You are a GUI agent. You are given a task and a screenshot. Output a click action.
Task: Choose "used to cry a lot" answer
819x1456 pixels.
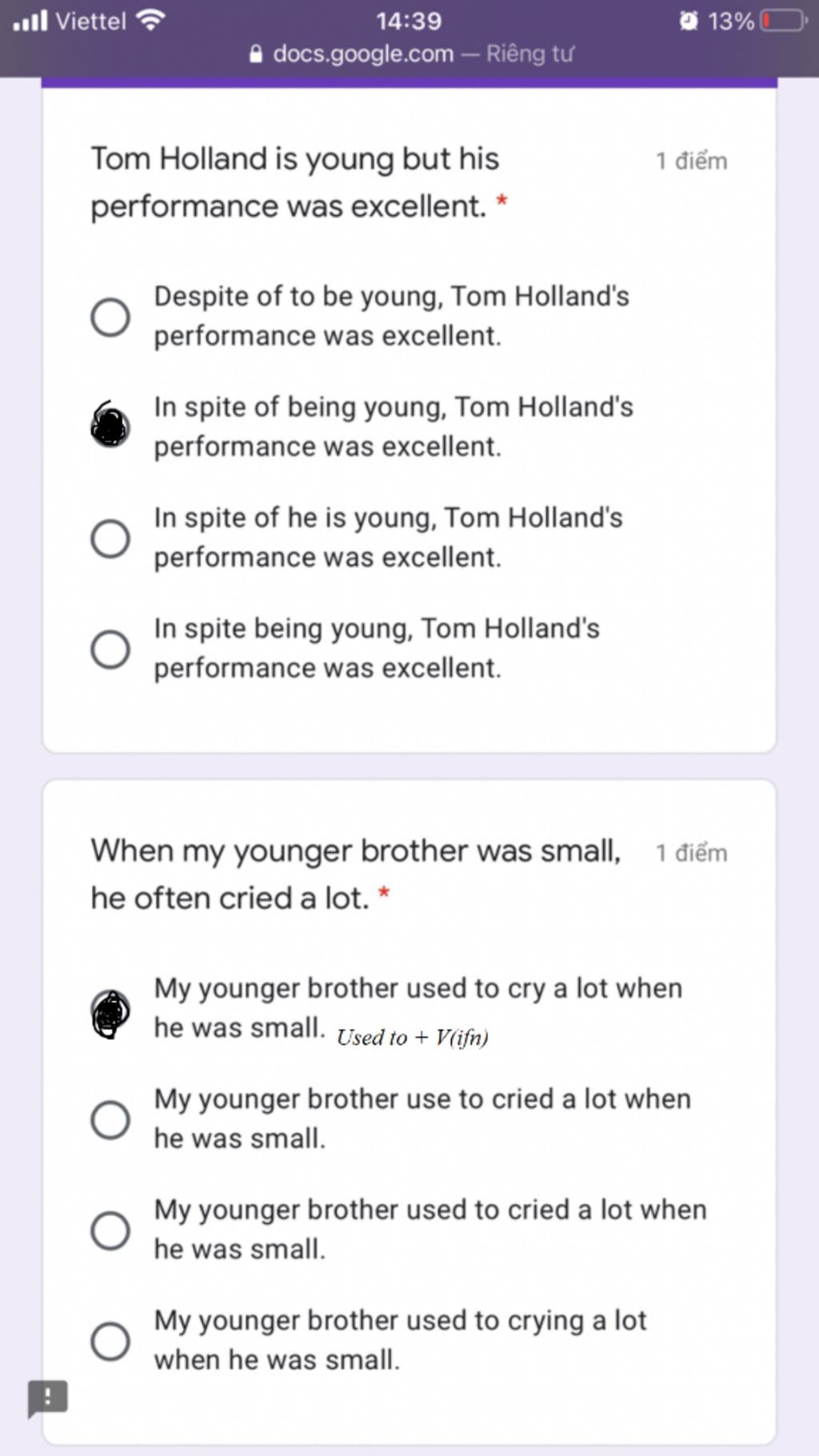pyautogui.click(x=110, y=1013)
